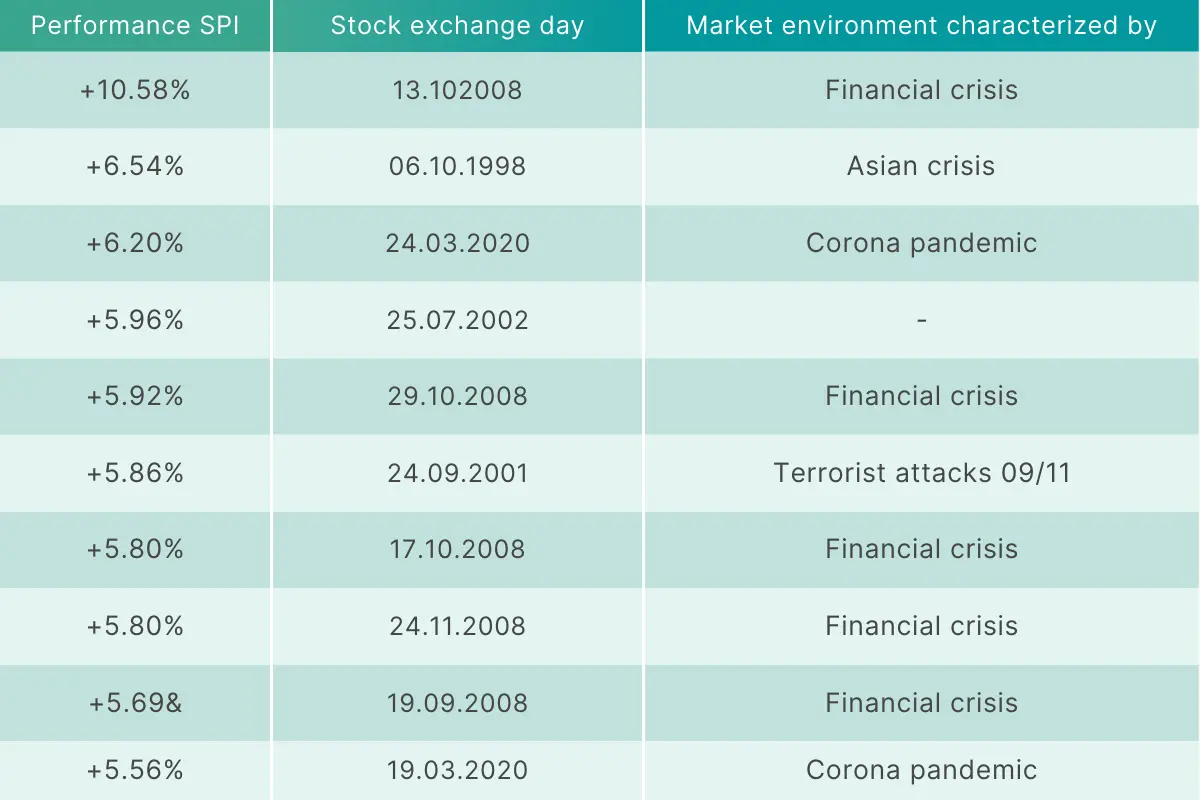Select the date 19.09.2008 cell
Image resolution: width=1200 pixels, height=800 pixels.
(457, 703)
